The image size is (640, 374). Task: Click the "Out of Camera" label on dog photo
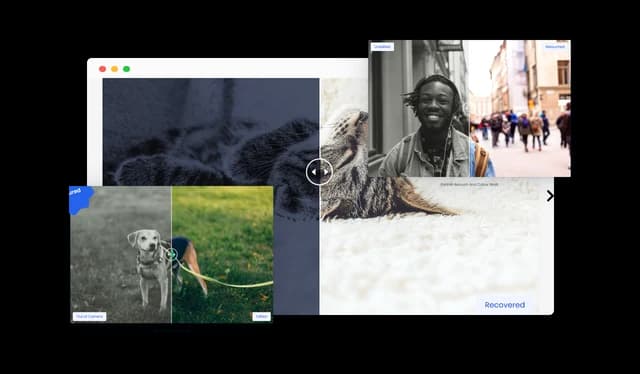89,316
